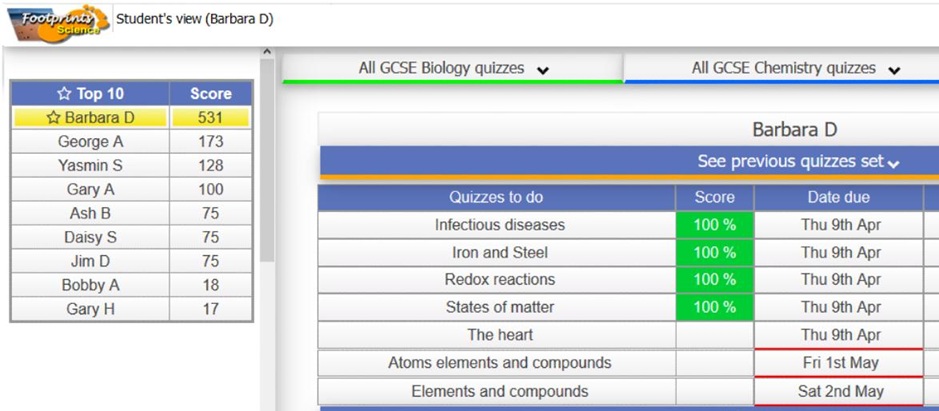Image resolution: width=939 pixels, height=411 pixels.
Task: Open the Elements and compounds quiz
Action: (499, 391)
